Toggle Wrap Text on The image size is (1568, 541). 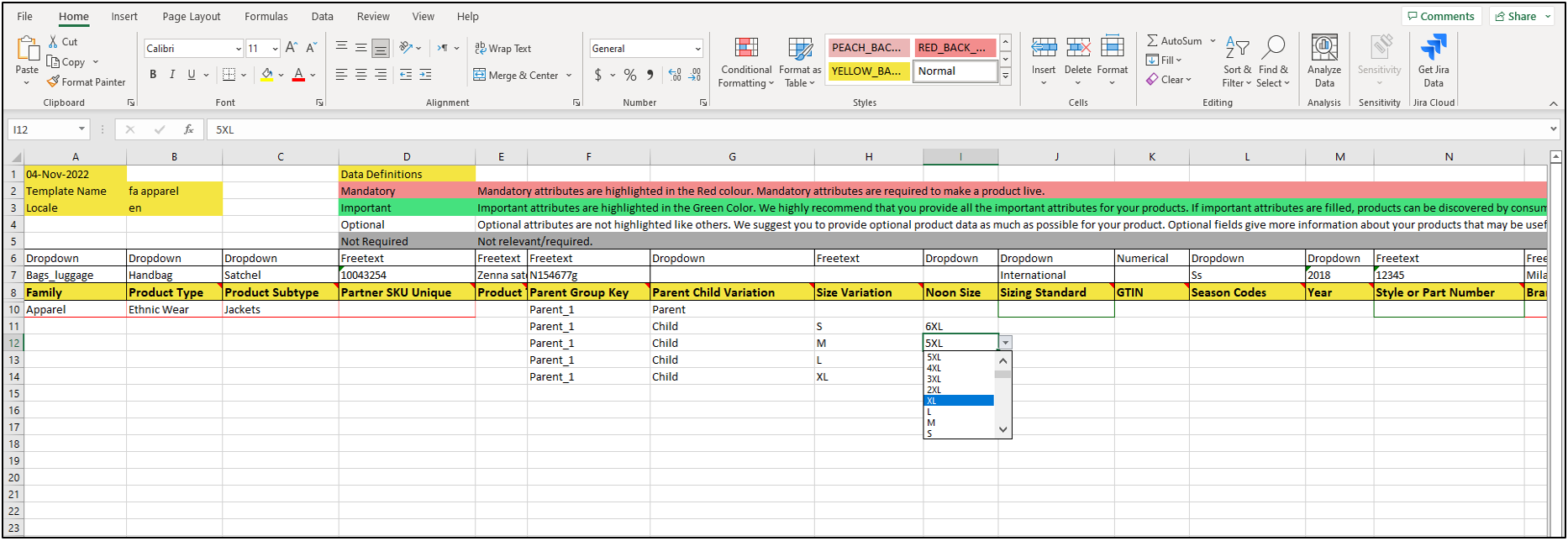coord(502,49)
